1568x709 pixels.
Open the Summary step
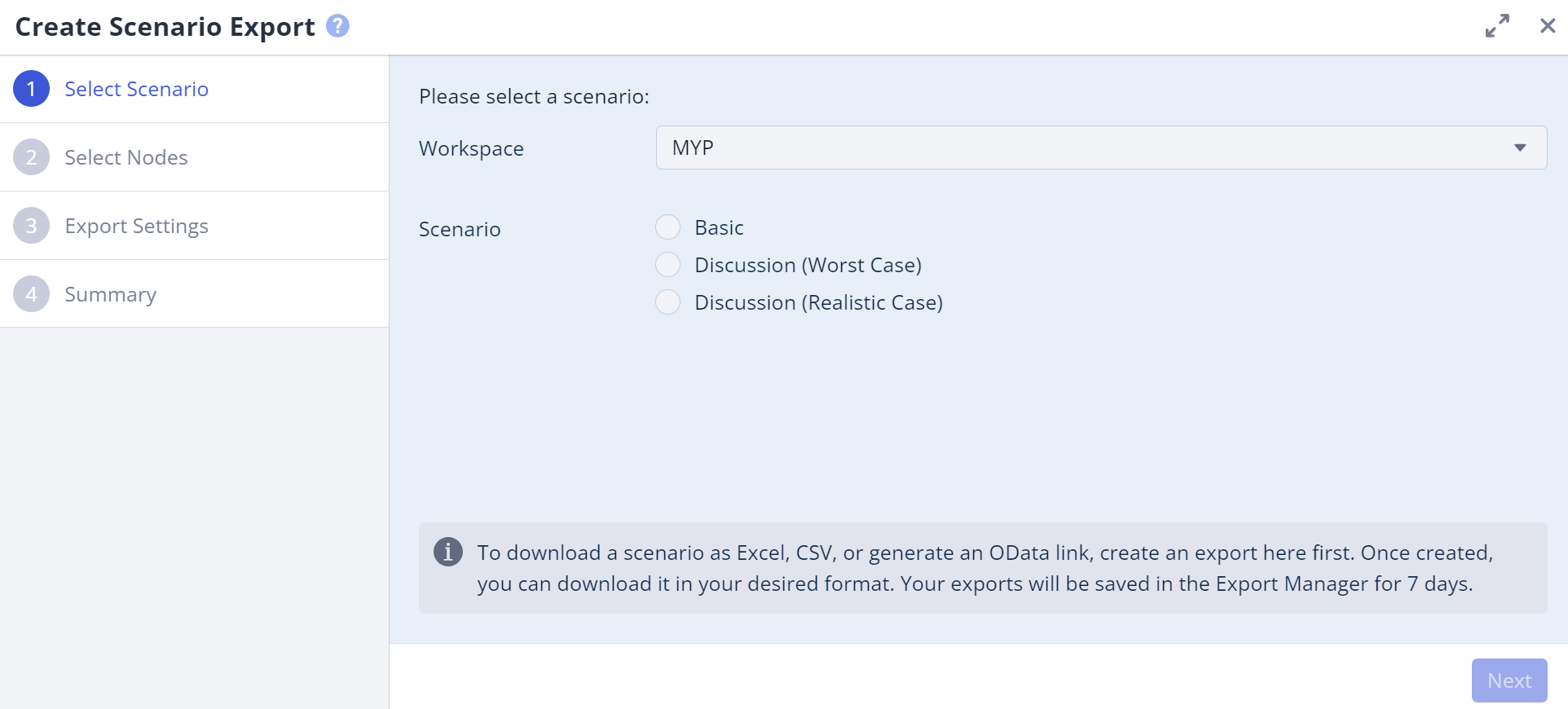(110, 294)
